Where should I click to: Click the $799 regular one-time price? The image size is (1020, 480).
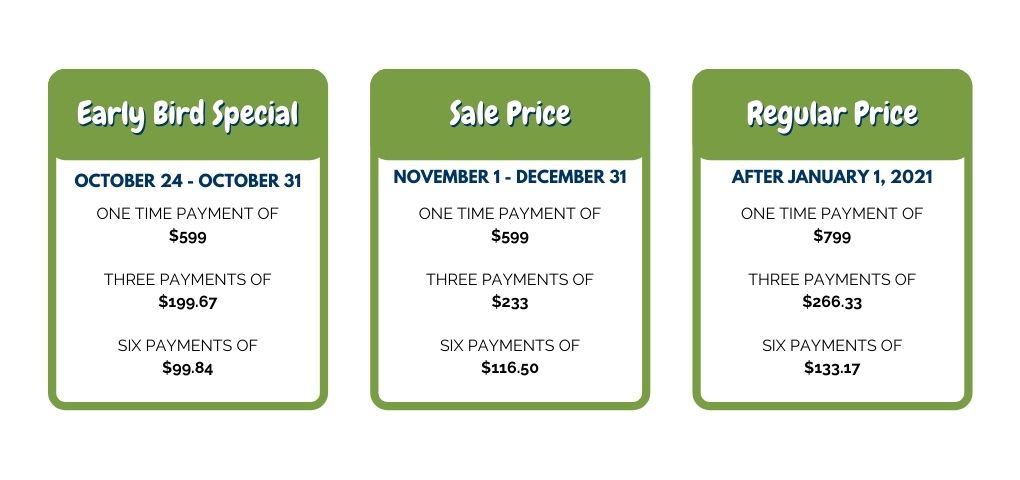click(832, 236)
